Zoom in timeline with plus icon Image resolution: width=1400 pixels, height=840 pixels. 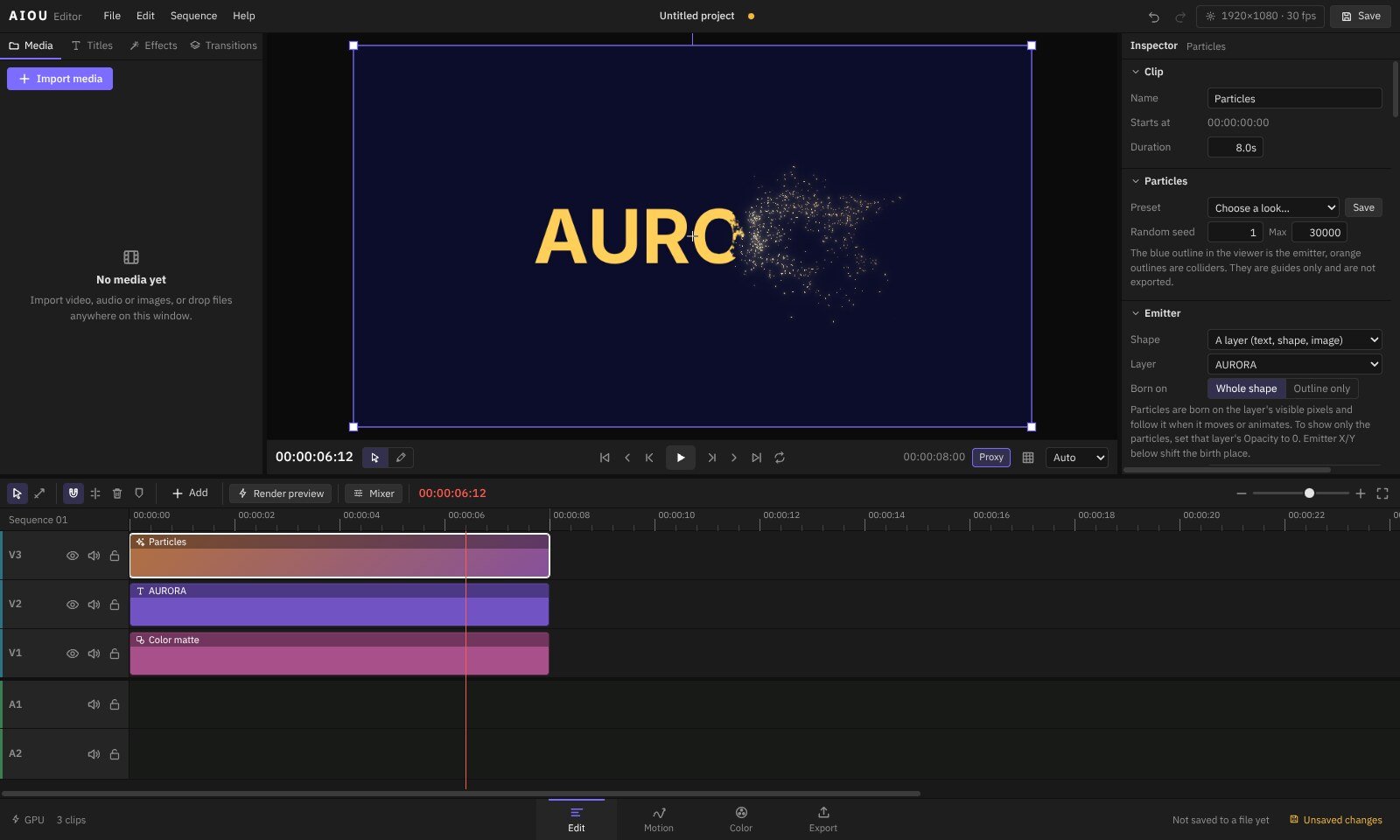[1361, 493]
